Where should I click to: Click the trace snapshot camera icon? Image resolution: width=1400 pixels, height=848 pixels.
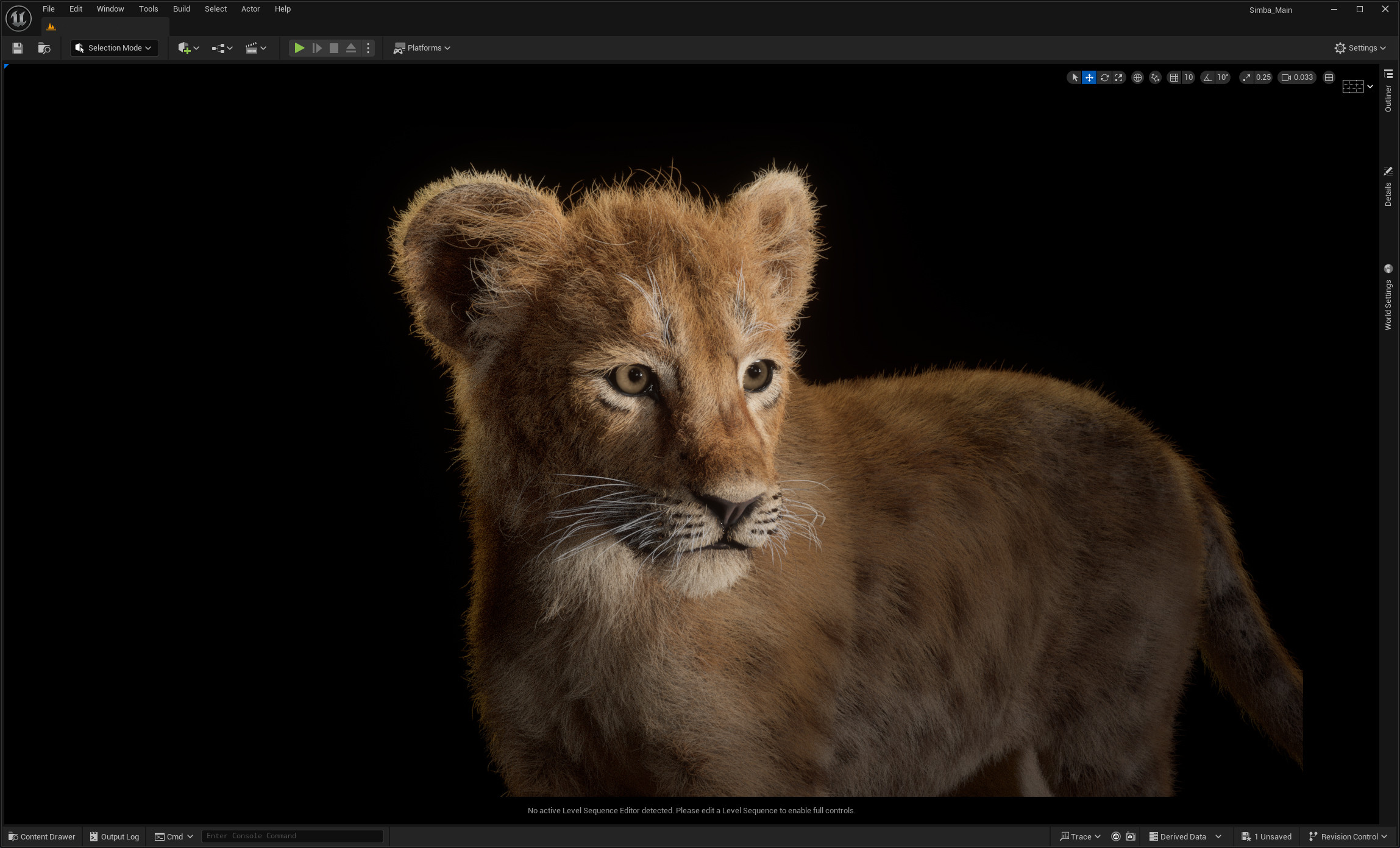coord(1131,836)
